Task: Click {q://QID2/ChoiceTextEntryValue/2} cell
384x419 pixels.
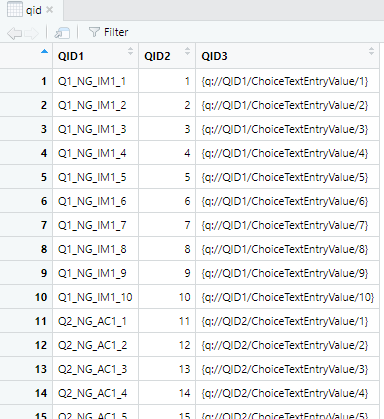Action: [287, 345]
